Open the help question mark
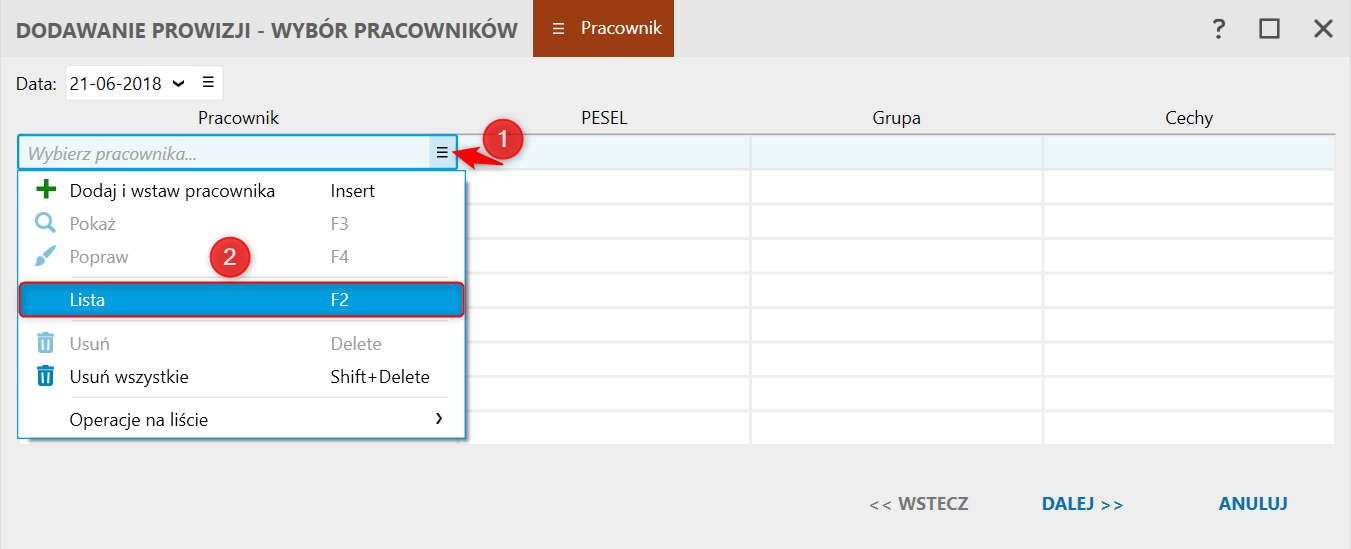Viewport: 1351px width, 549px height. coord(1218,29)
